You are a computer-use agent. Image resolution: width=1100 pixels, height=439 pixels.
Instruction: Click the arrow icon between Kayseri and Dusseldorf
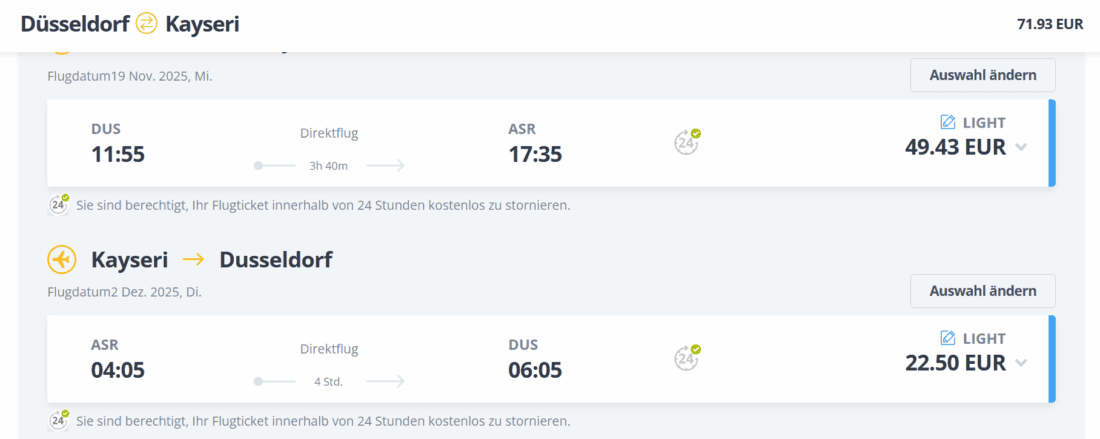193,260
